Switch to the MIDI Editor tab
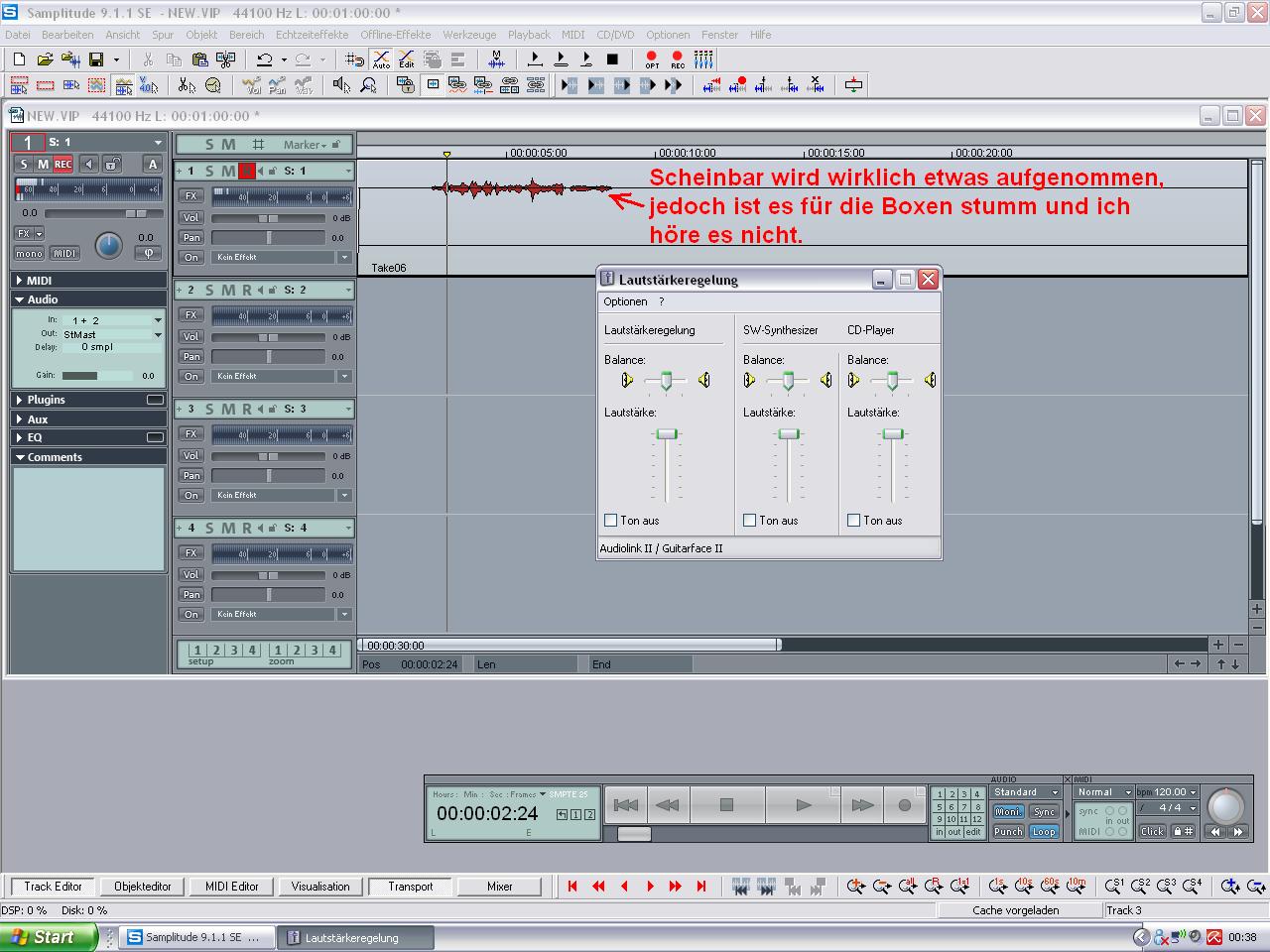1270x952 pixels. [x=231, y=887]
